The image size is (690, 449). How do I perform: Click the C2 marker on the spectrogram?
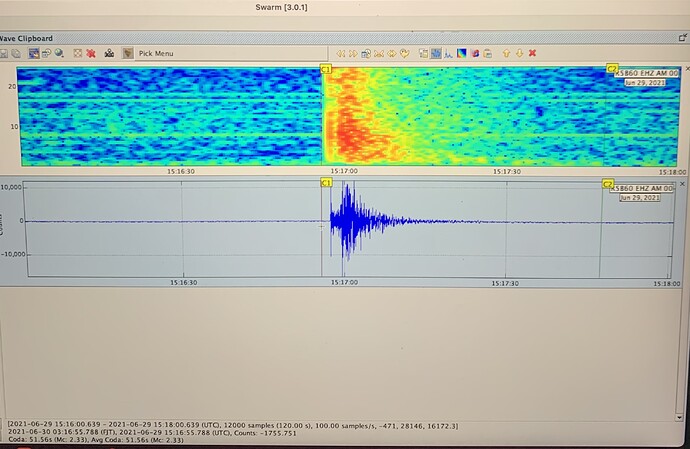click(612, 68)
